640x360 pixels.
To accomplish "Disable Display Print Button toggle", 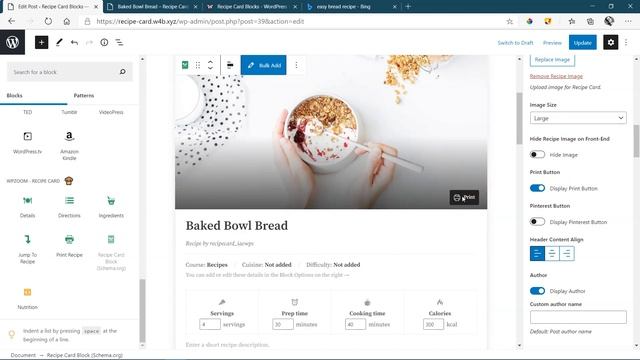I will (537, 188).
